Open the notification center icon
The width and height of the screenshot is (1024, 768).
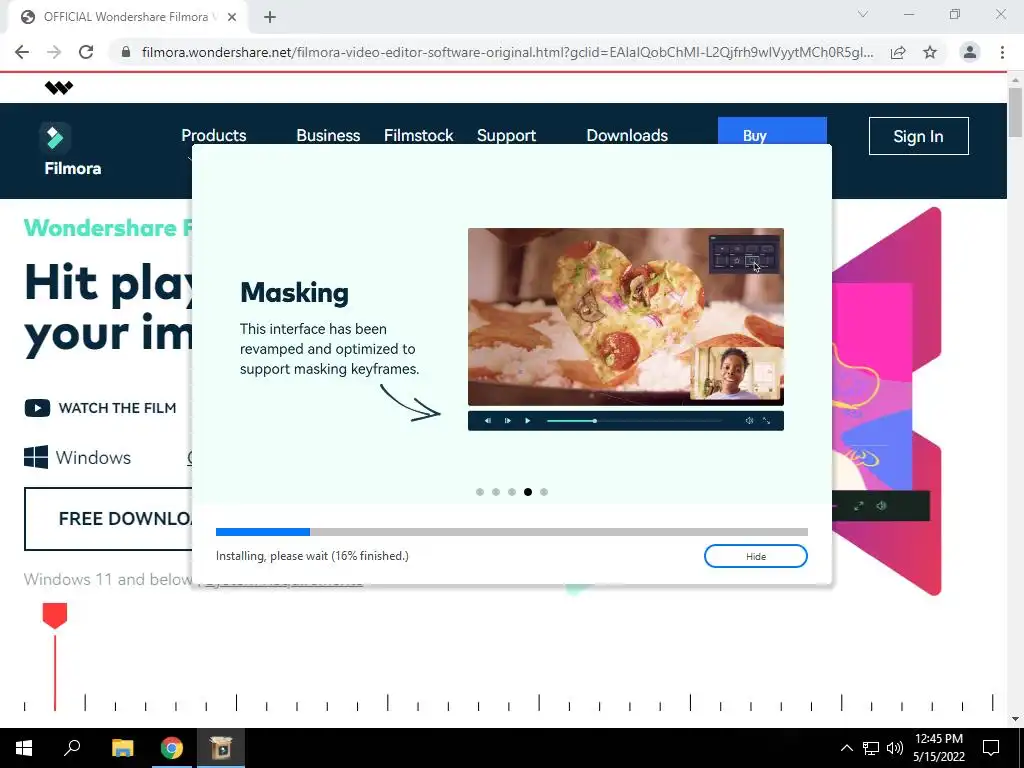[x=991, y=748]
